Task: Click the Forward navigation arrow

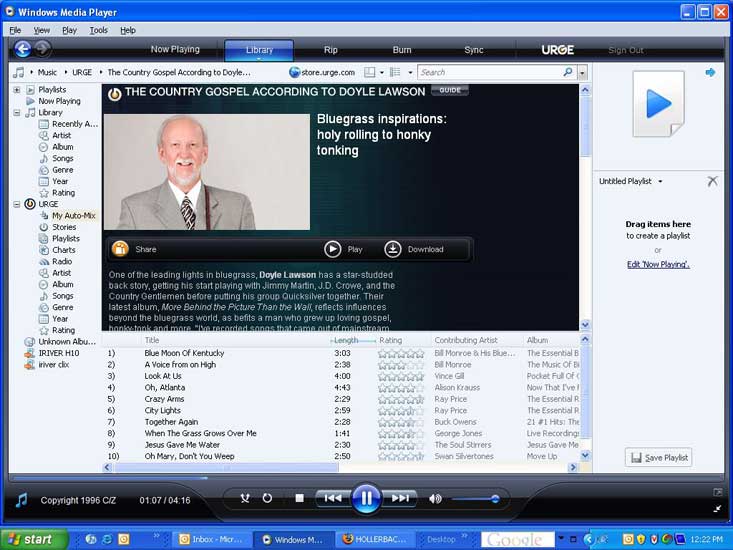Action: click(x=43, y=49)
